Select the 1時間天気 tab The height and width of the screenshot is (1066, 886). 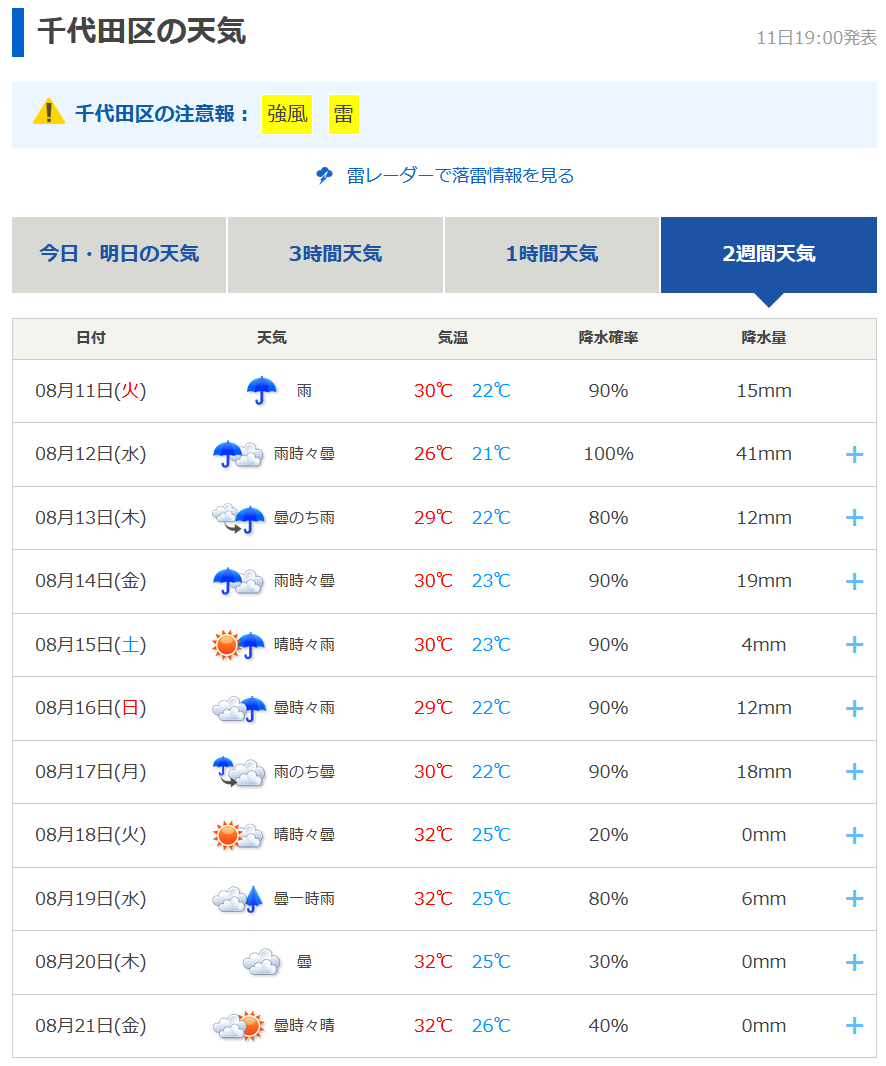click(x=551, y=255)
